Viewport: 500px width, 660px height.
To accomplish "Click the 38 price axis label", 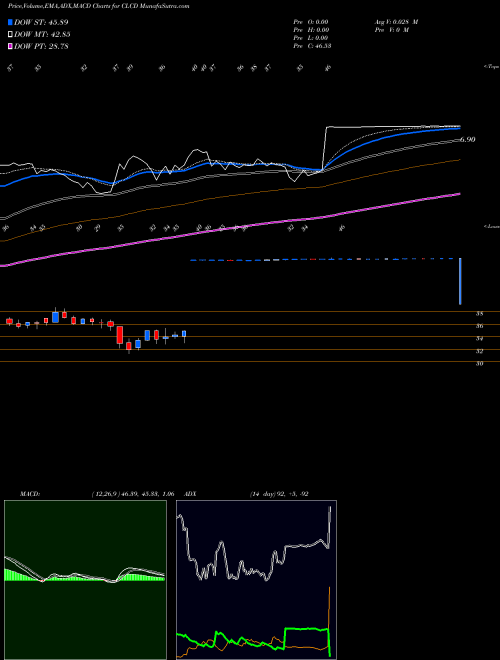I will click(479, 314).
